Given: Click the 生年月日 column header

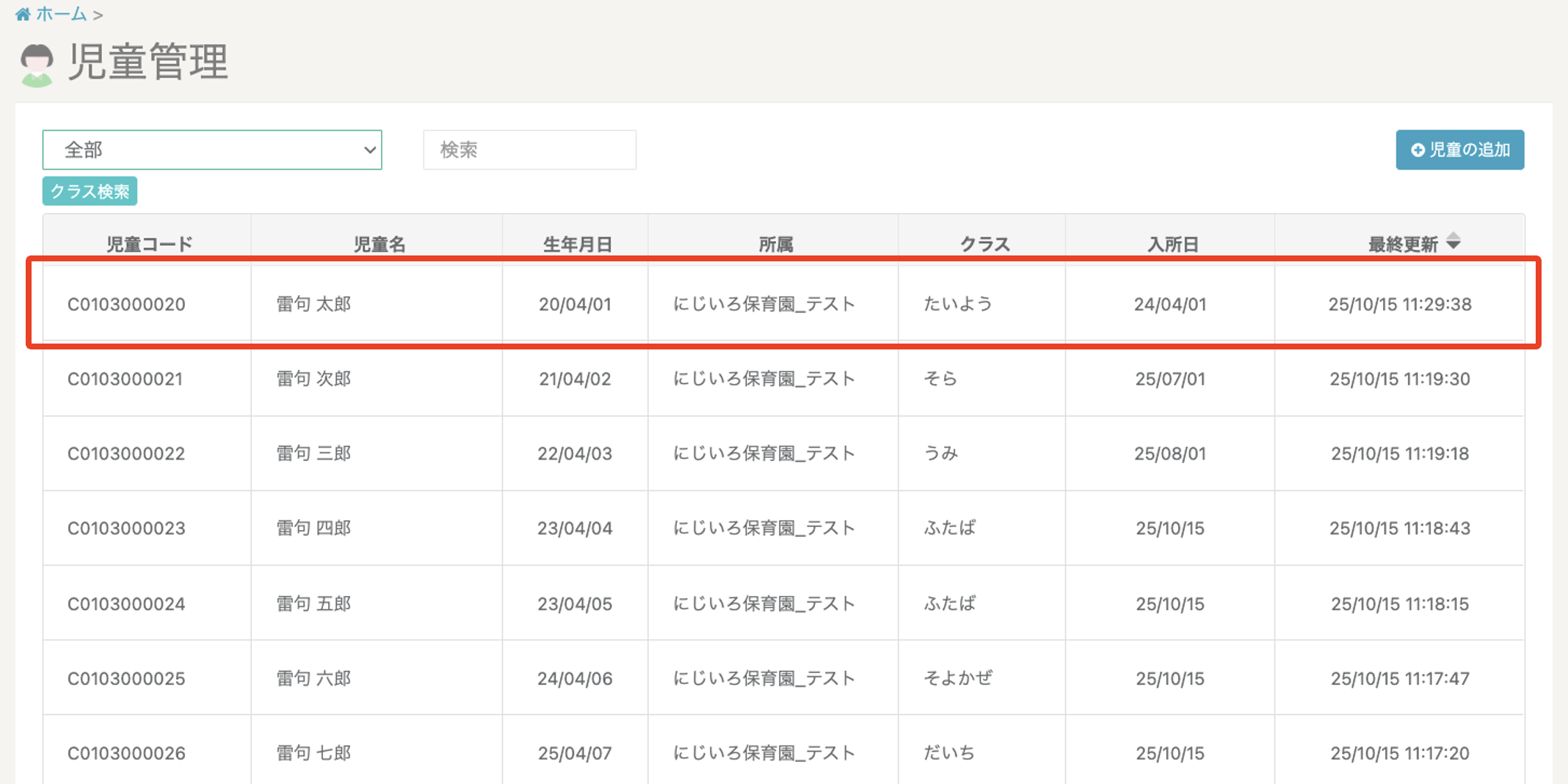Looking at the screenshot, I should (577, 244).
